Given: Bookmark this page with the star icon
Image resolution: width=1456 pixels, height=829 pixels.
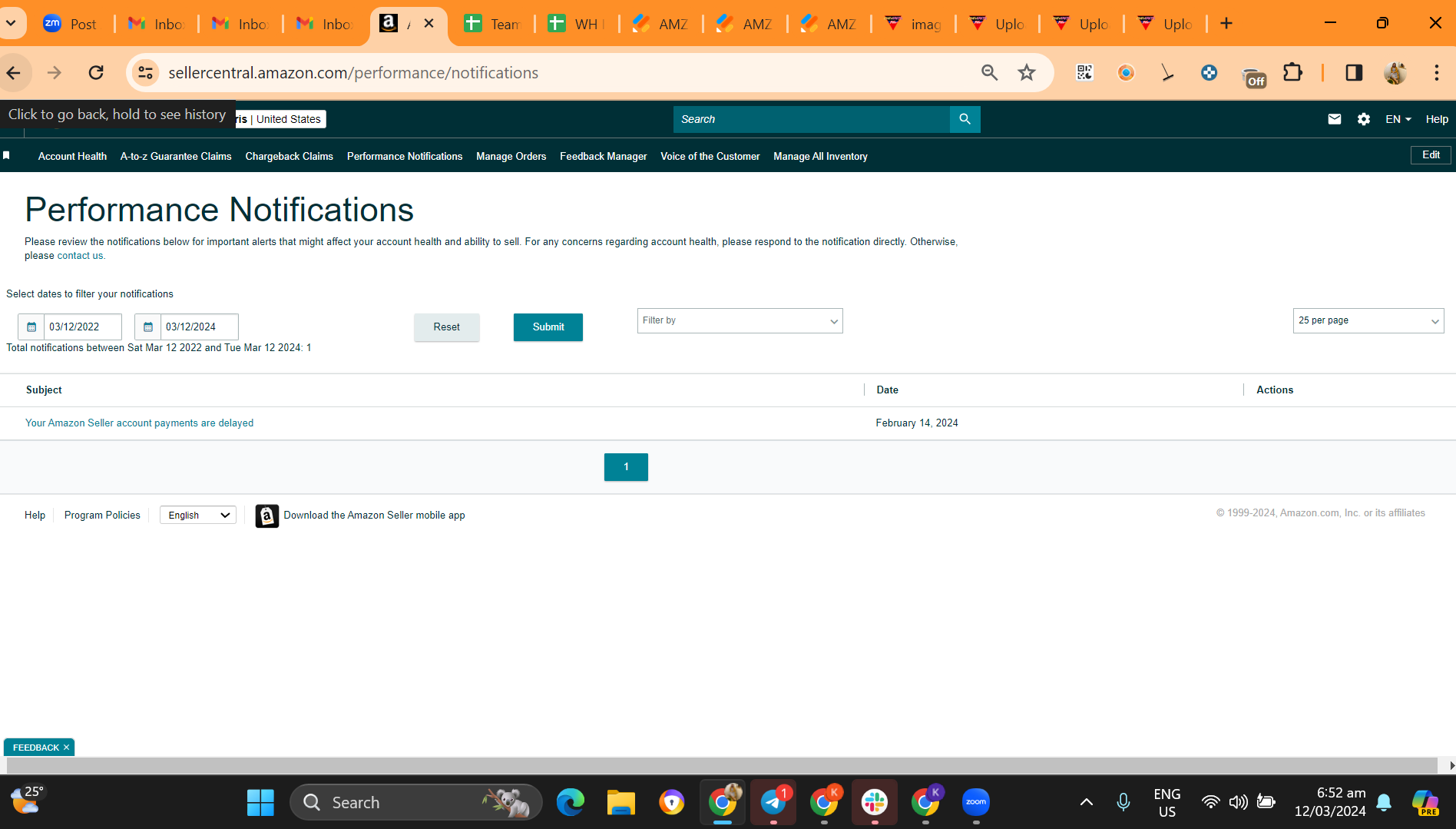Looking at the screenshot, I should click(1027, 73).
